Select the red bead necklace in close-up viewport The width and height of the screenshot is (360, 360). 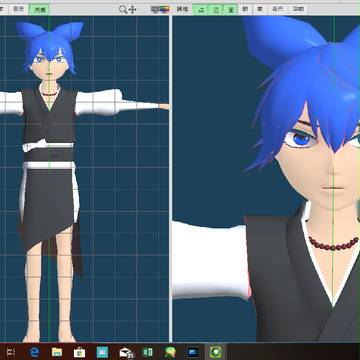[x=333, y=244]
